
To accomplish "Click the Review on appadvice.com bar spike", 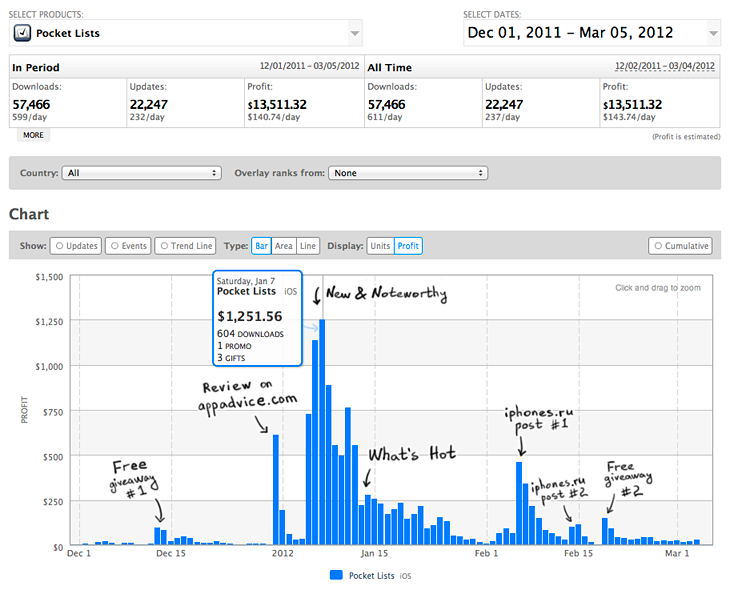I will (x=276, y=490).
